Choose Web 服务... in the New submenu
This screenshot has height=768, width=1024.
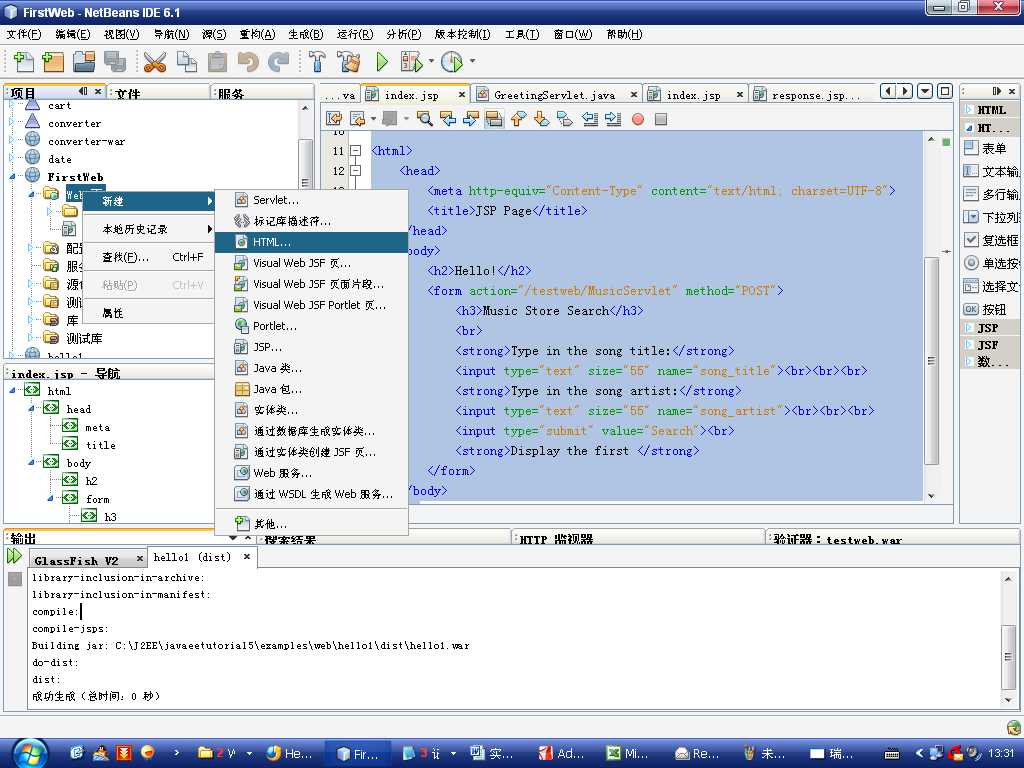pos(312,473)
